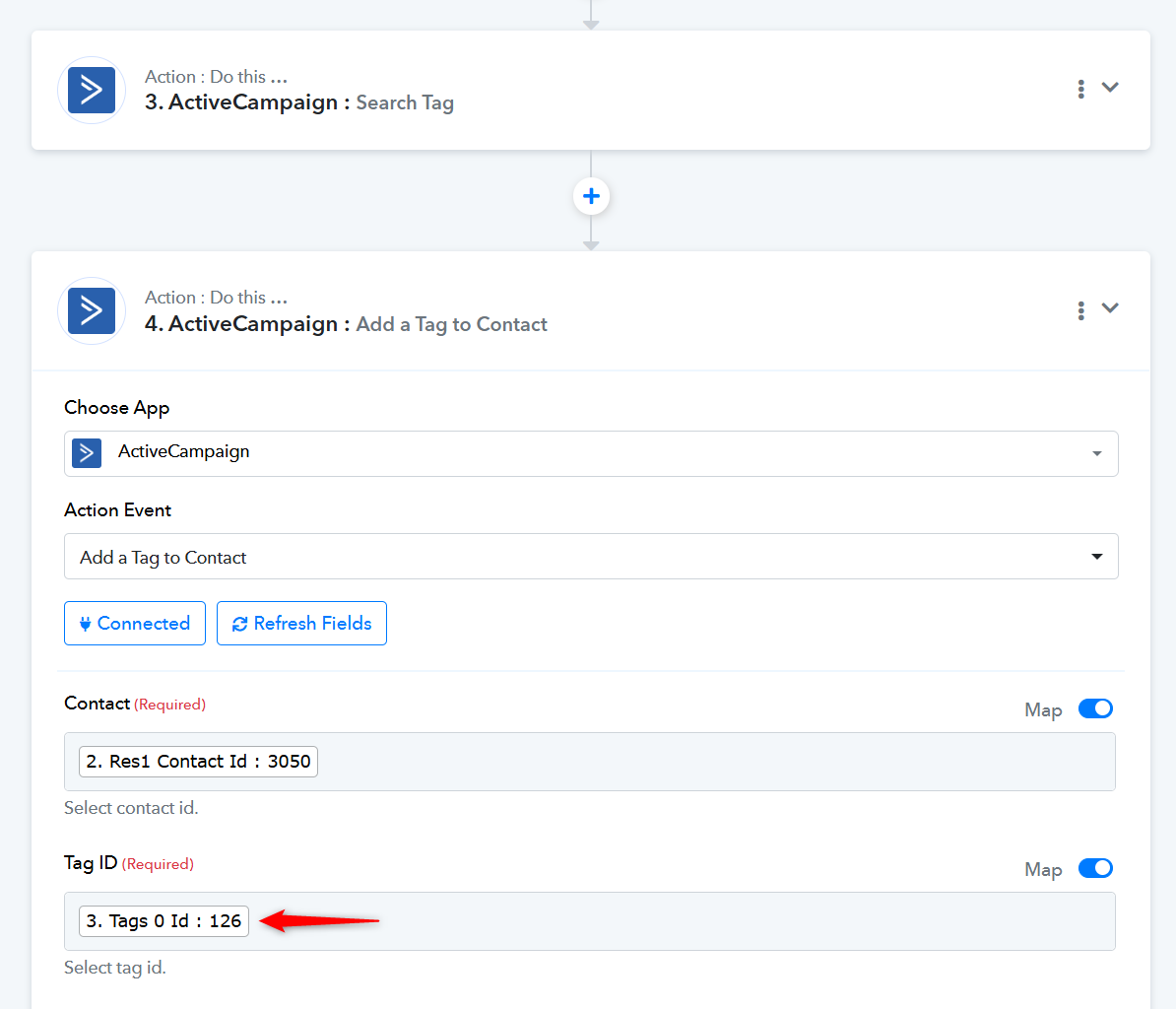Click the ActiveCampaign logo in step 4
1176x1009 pixels.
(x=92, y=310)
